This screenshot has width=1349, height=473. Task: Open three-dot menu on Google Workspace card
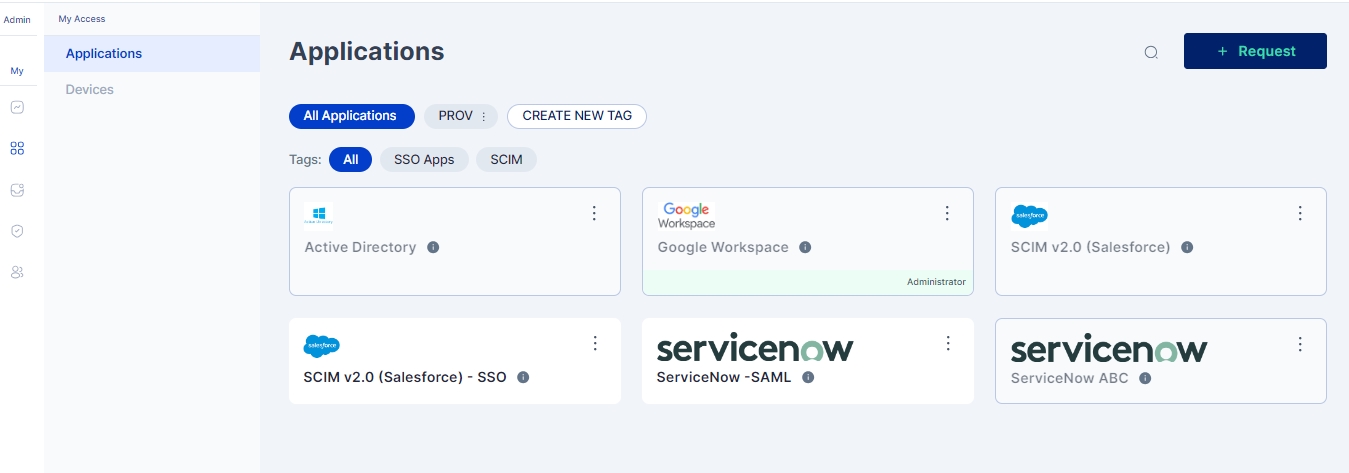(x=948, y=213)
